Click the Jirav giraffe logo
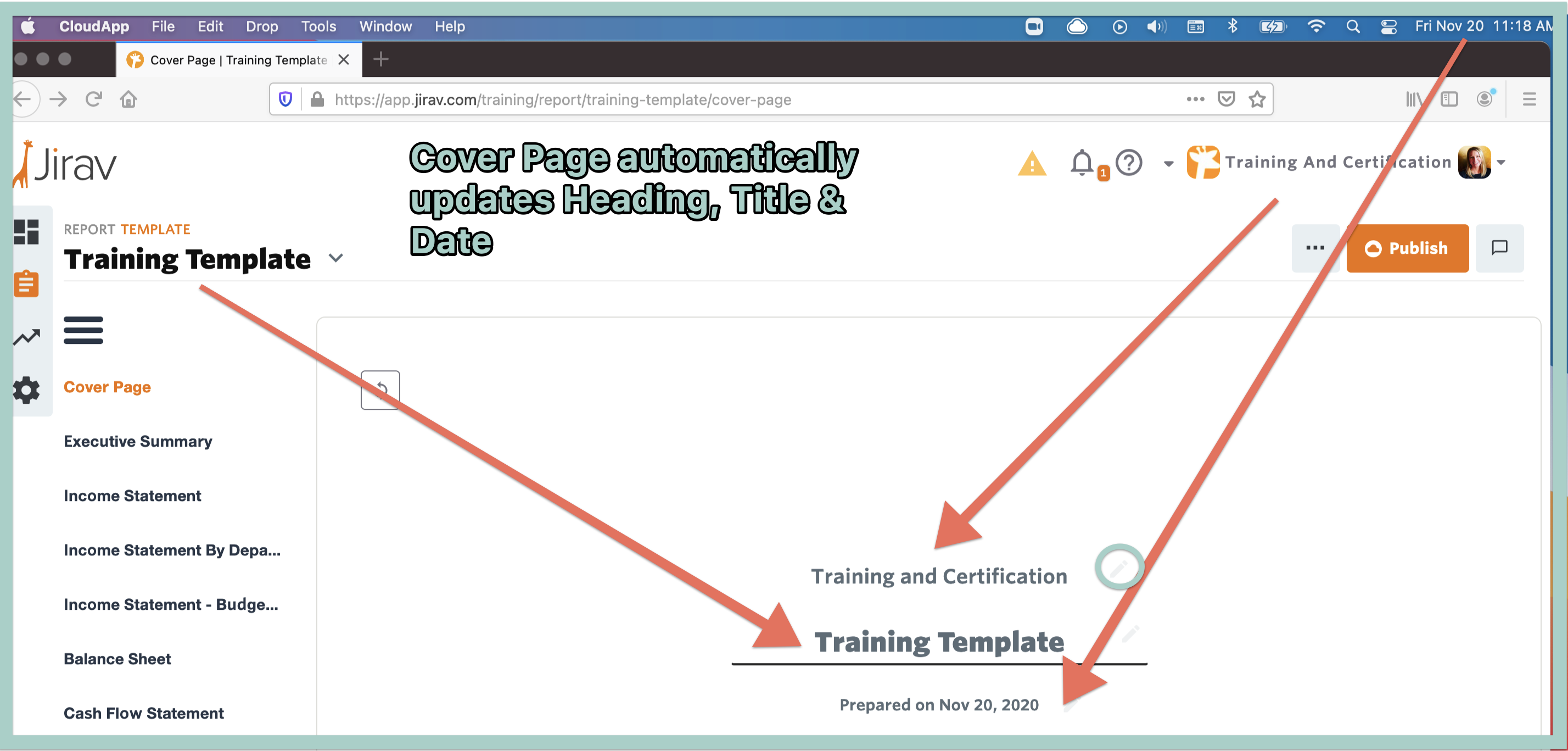Screen dimensions: 1568x751 (x=65, y=164)
